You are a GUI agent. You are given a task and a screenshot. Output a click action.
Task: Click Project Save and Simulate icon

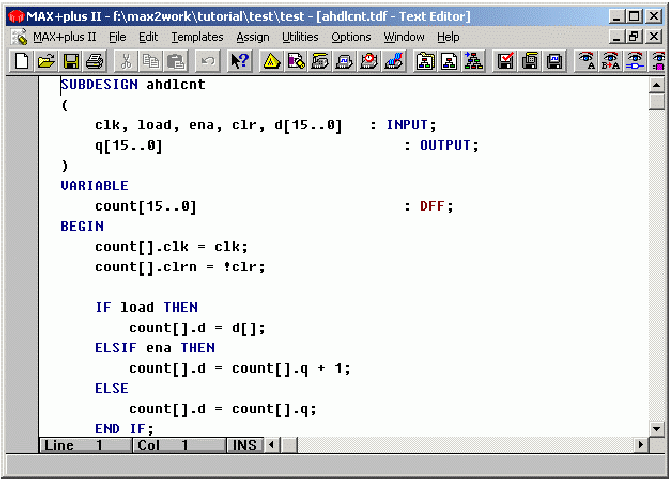click(x=554, y=62)
